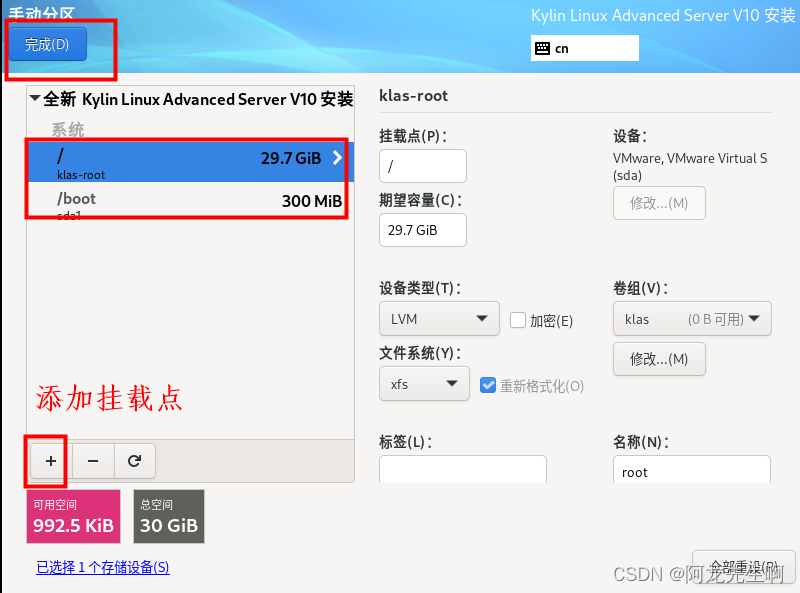Click the 完成(D) done button
Viewport: 800px width, 593px height.
coord(47,44)
